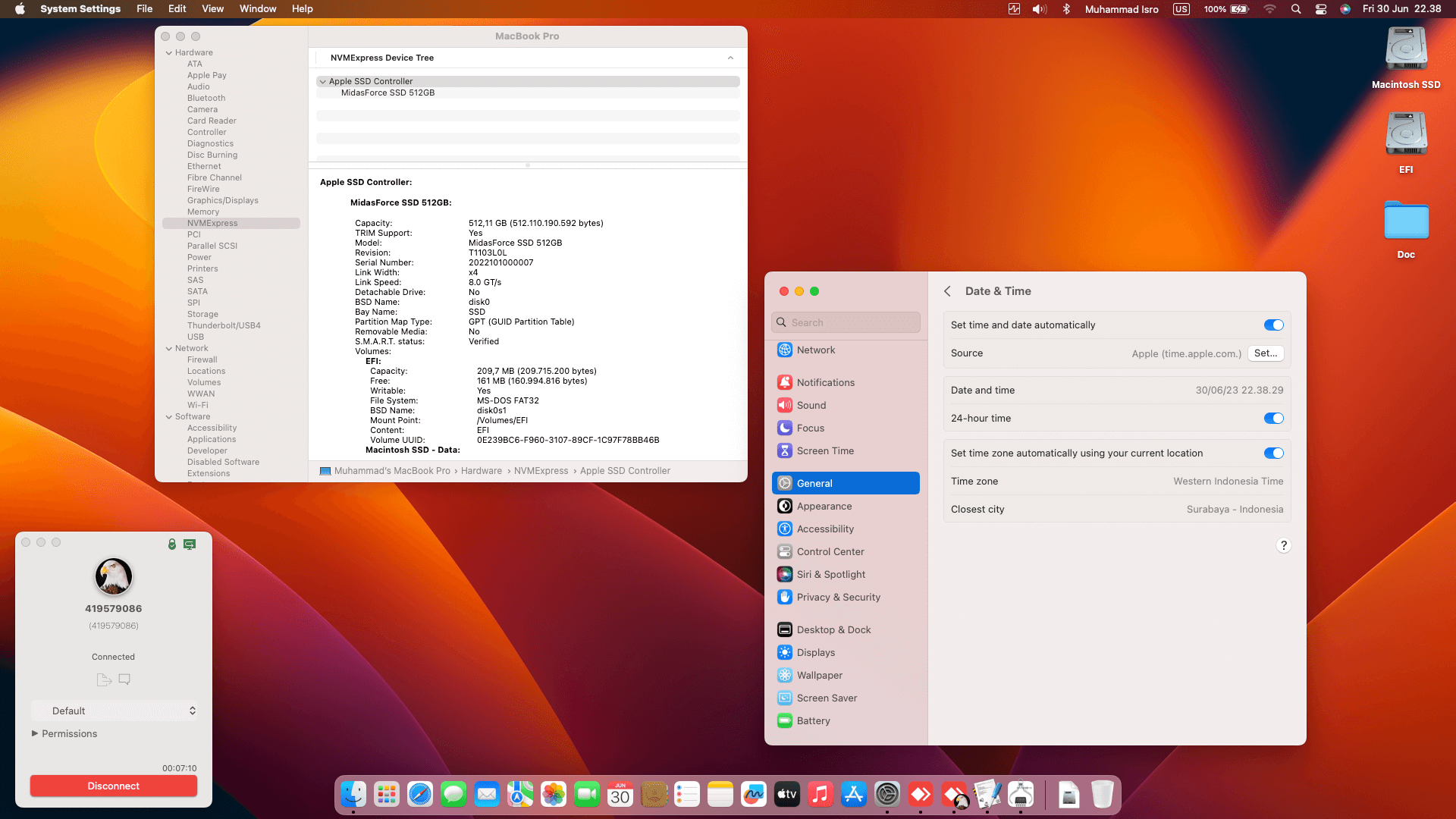Click the Search field in System Settings
This screenshot has width=1456, height=819.
point(846,323)
